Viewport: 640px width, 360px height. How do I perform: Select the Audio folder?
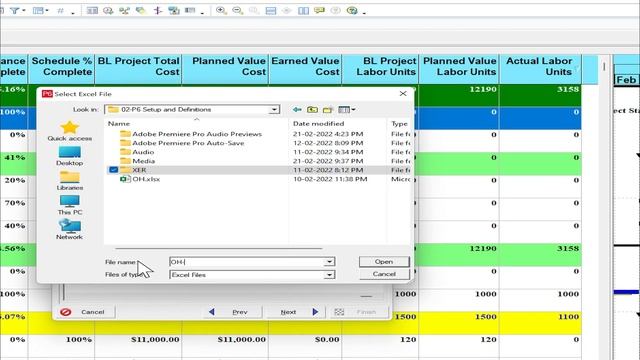[143, 152]
